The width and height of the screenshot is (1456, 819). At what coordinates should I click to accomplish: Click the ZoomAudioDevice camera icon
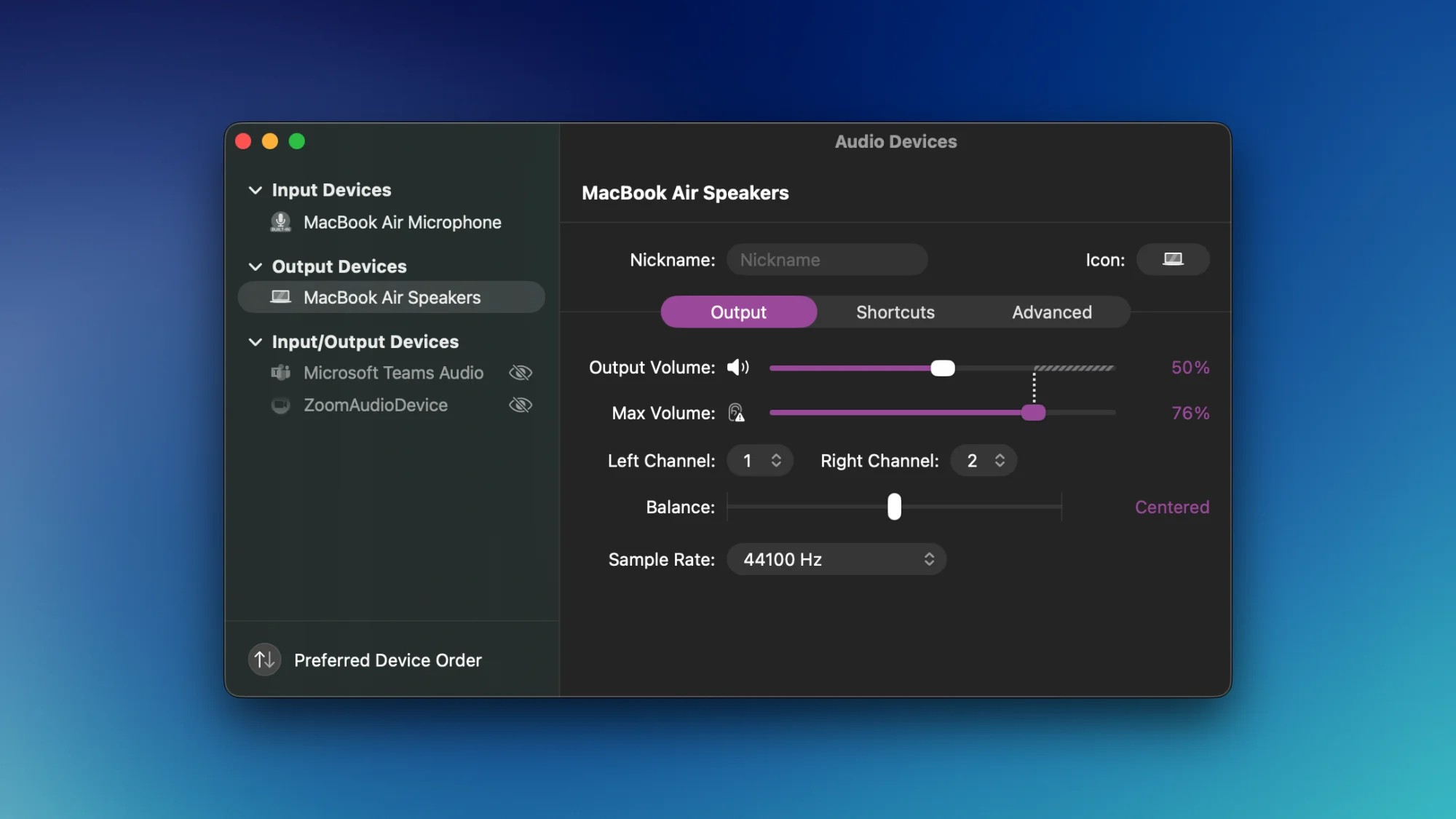(280, 405)
